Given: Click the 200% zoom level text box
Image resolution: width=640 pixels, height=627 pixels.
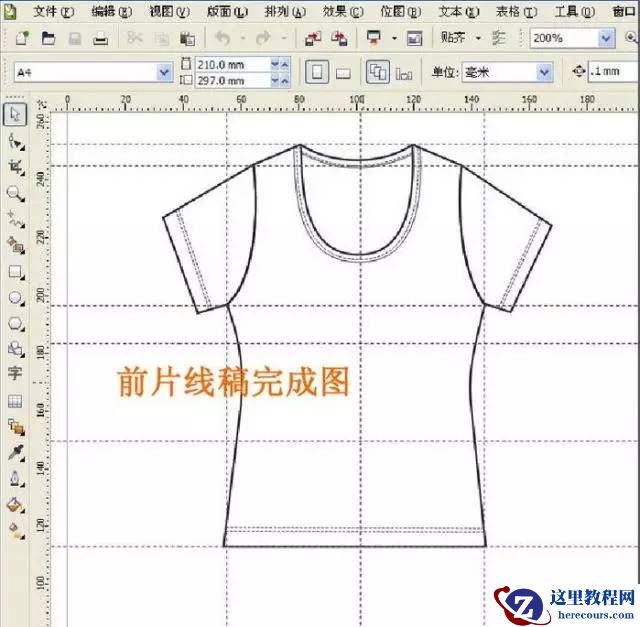Looking at the screenshot, I should (564, 38).
